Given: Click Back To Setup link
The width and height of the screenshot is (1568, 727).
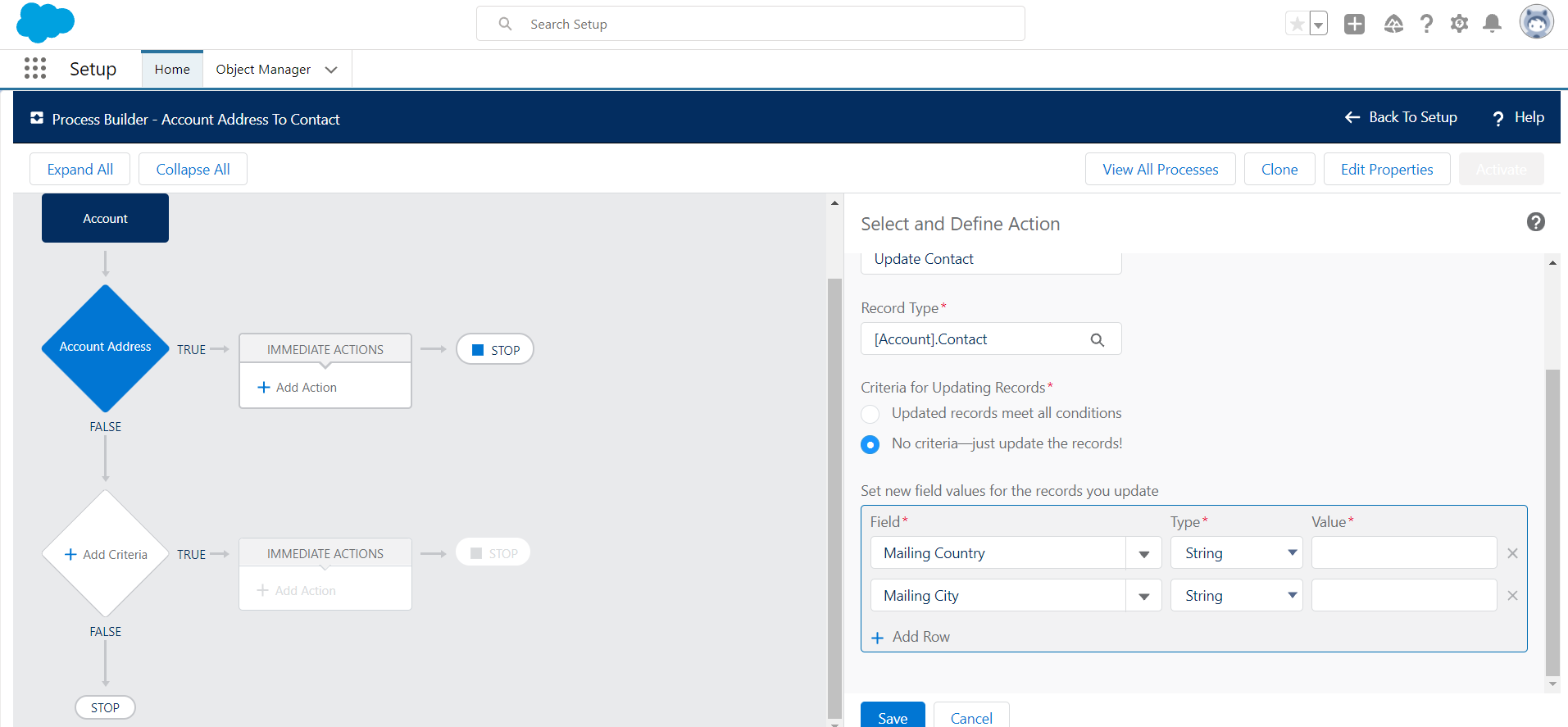Looking at the screenshot, I should tap(1401, 117).
